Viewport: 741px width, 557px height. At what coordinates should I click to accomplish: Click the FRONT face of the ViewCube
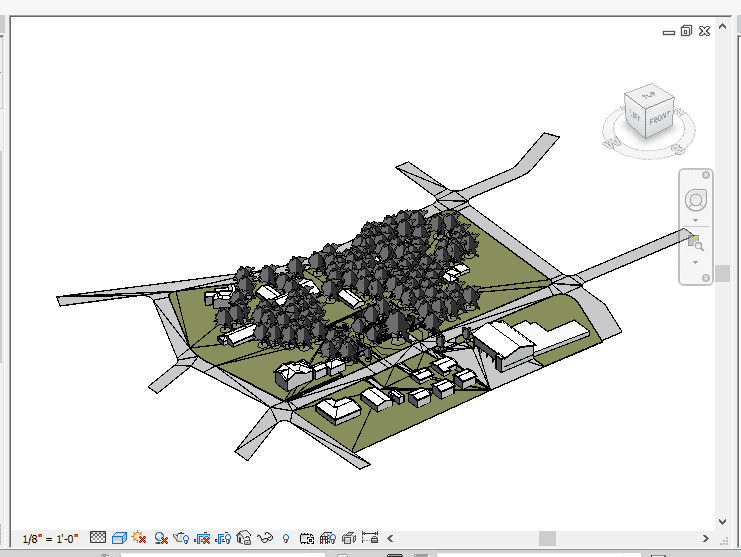pos(658,120)
